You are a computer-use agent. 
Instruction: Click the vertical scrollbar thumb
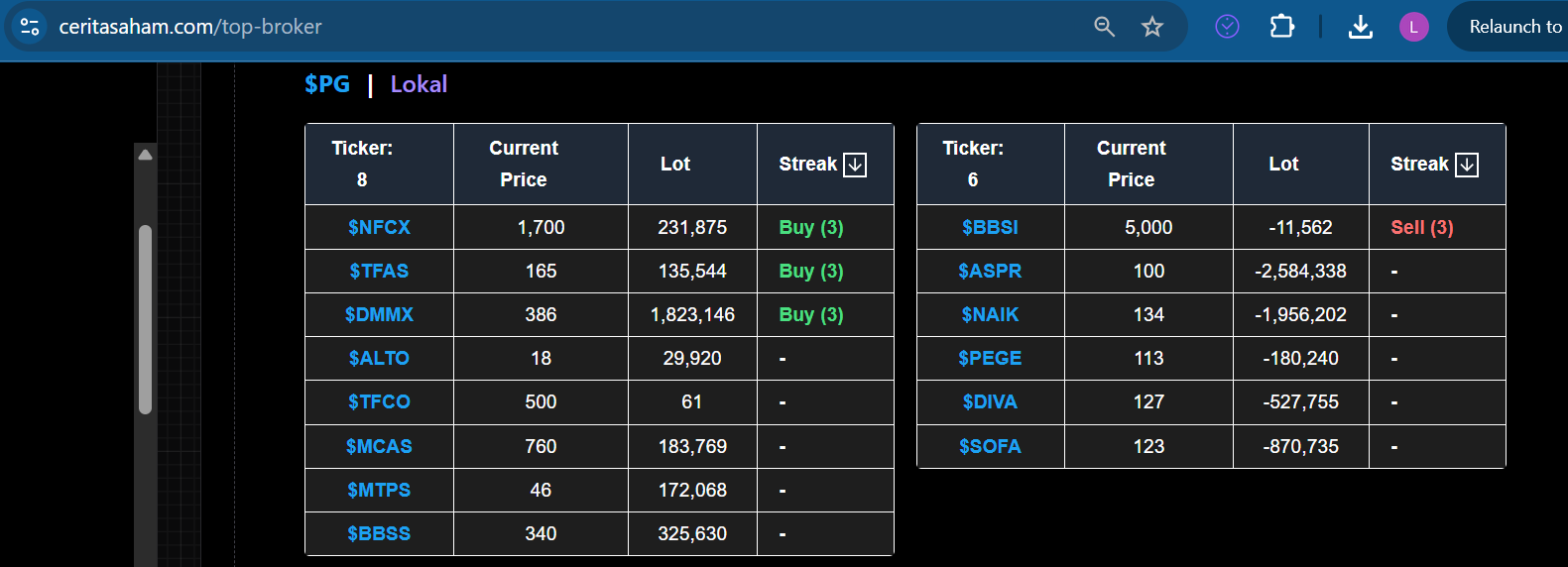pyautogui.click(x=145, y=317)
